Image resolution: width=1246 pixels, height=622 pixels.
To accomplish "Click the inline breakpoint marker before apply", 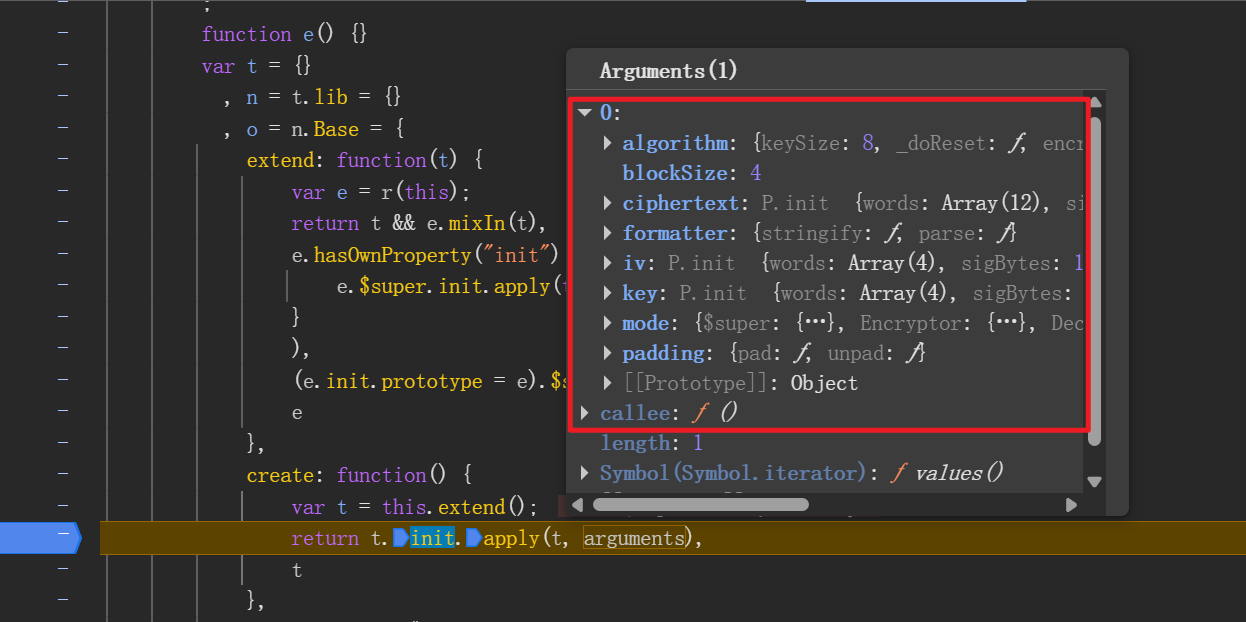I will (474, 539).
